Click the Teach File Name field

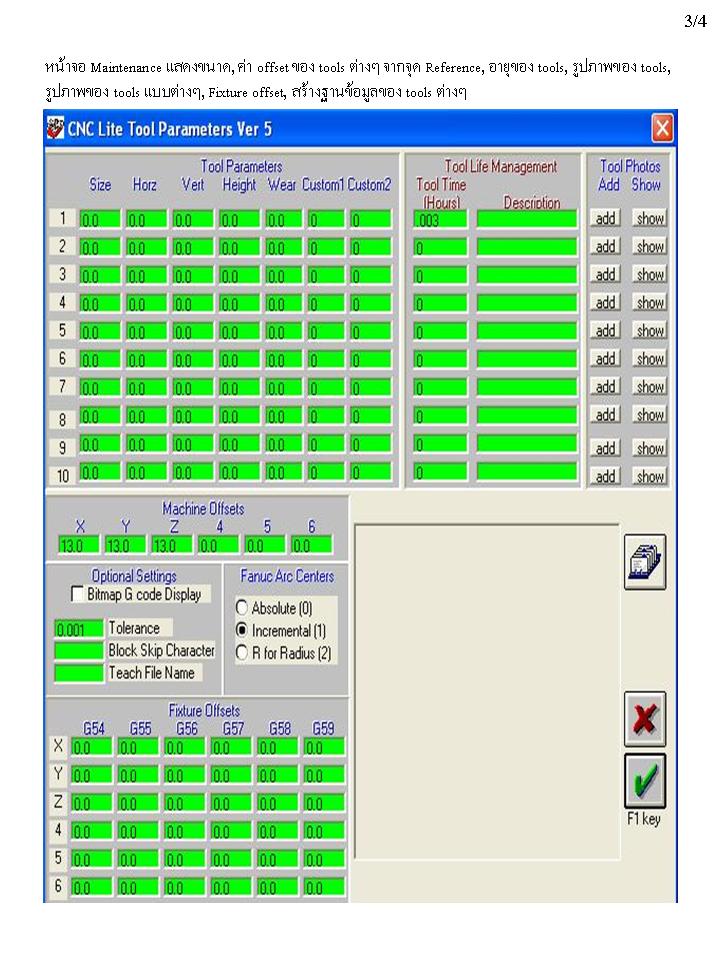pyautogui.click(x=79, y=673)
